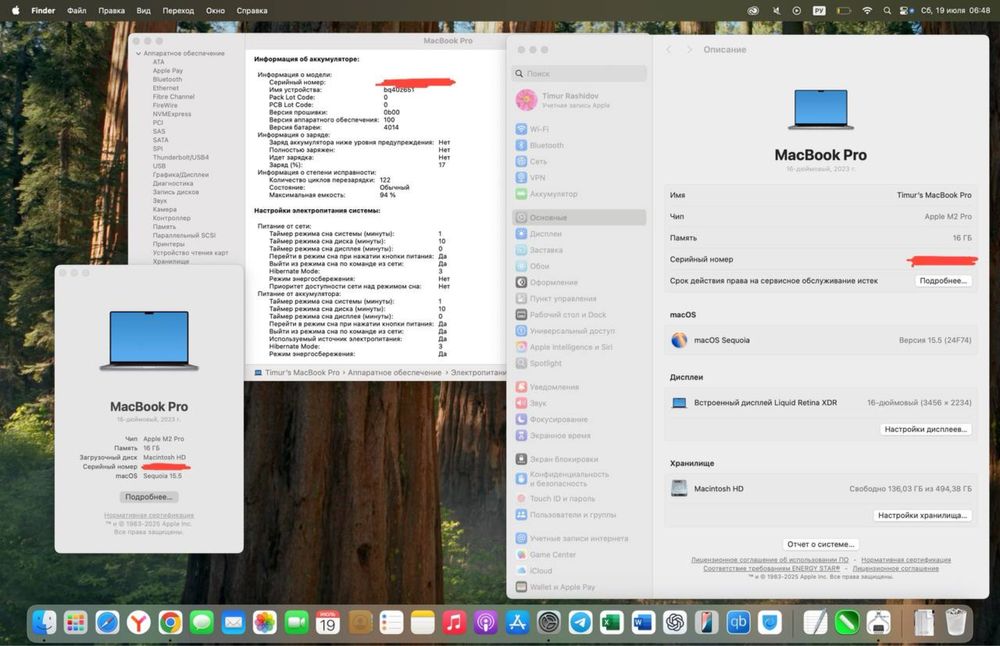This screenshot has height=646, width=1000.
Task: Open the Переход menu
Action: pyautogui.click(x=178, y=10)
